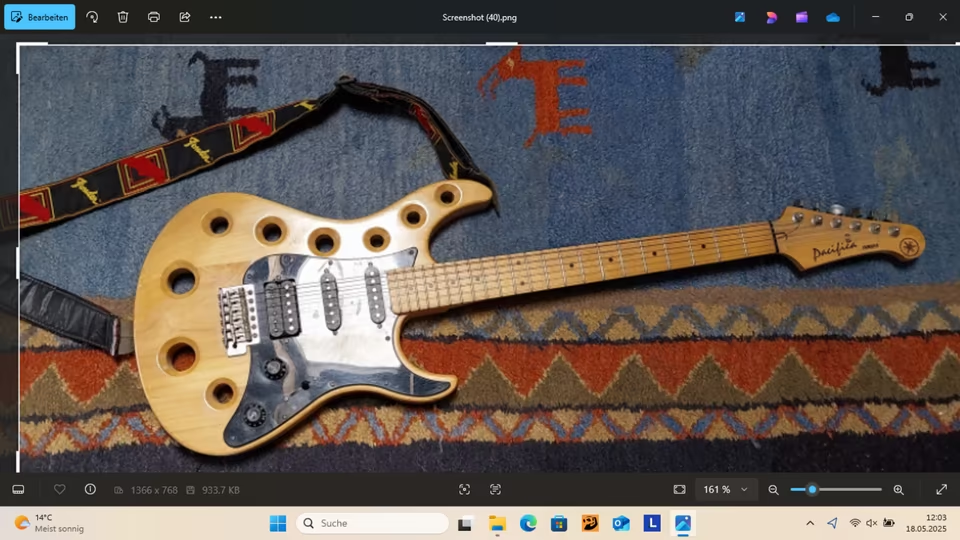Open the share icon in the toolbar

point(185,17)
